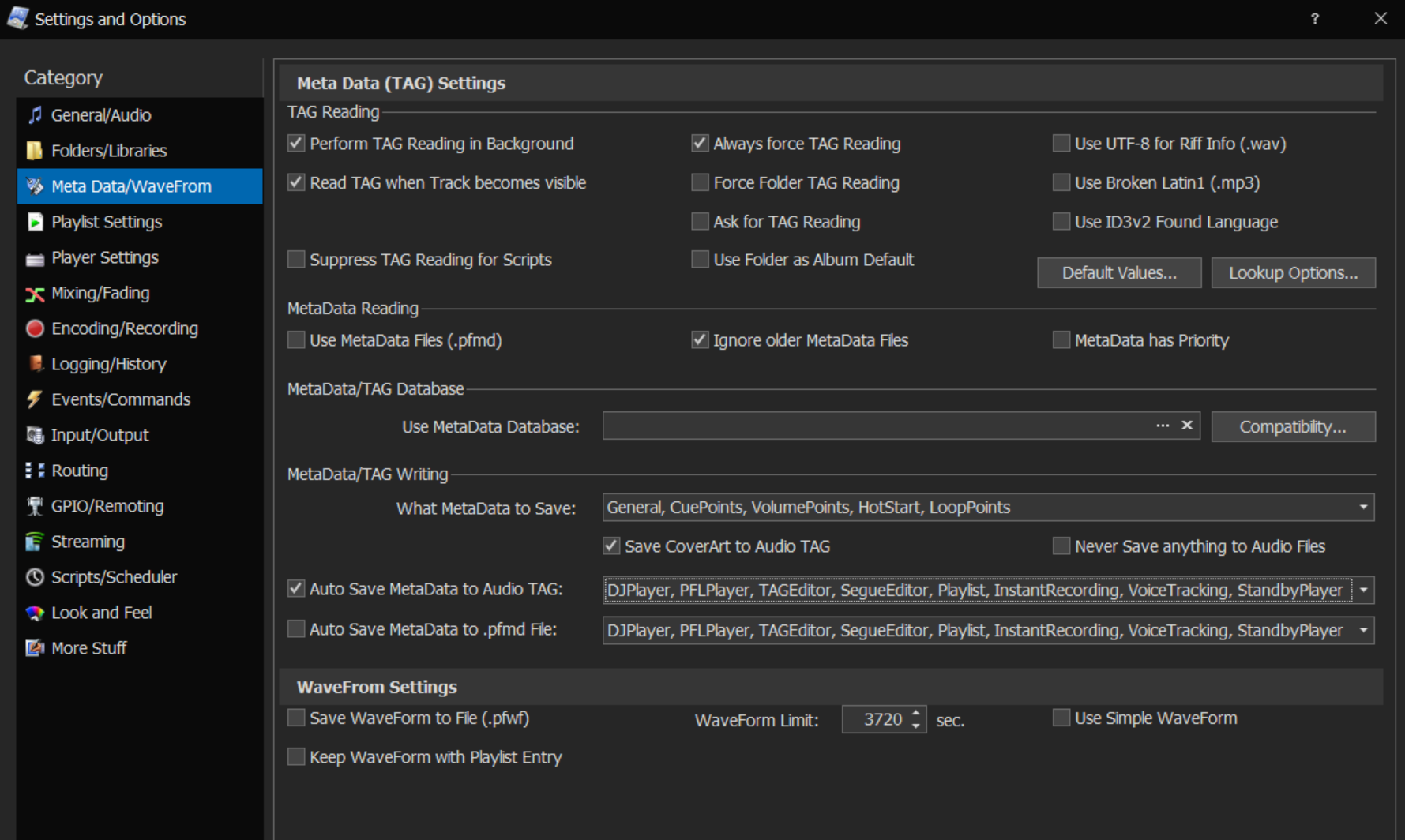Screen dimensions: 1405x840
Task: Open Encoding/Recording via its red record icon
Action: (35, 328)
